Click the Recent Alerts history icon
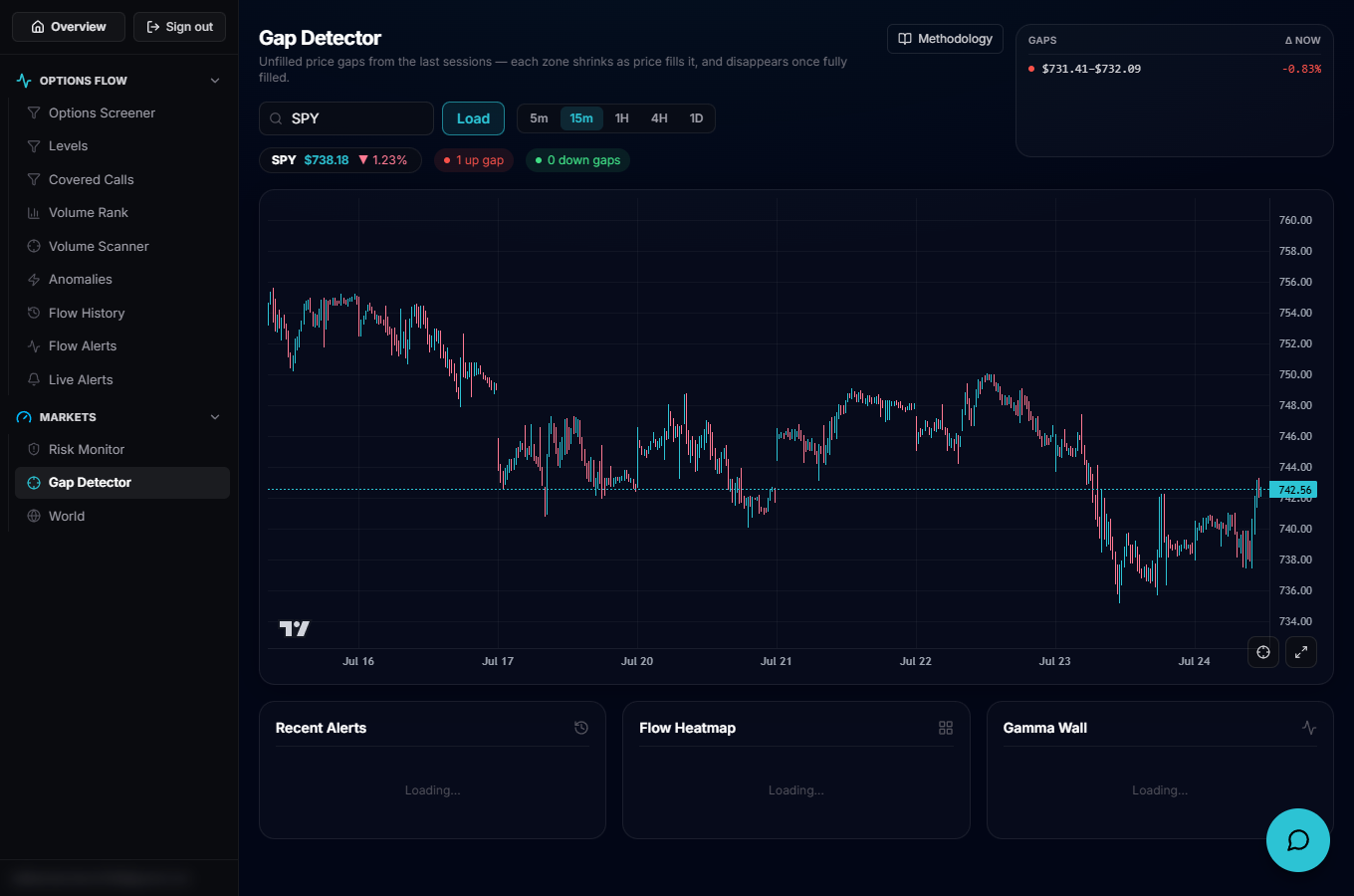Viewport: 1354px width, 896px height. point(581,728)
